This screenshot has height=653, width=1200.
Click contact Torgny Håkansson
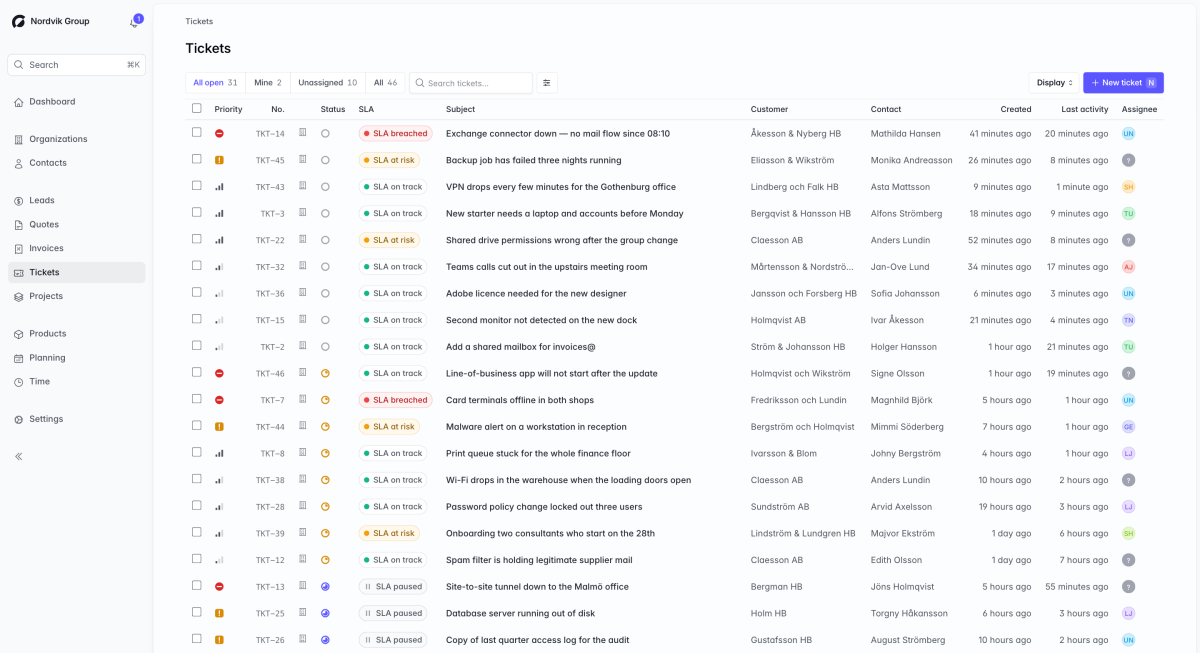[x=909, y=613]
